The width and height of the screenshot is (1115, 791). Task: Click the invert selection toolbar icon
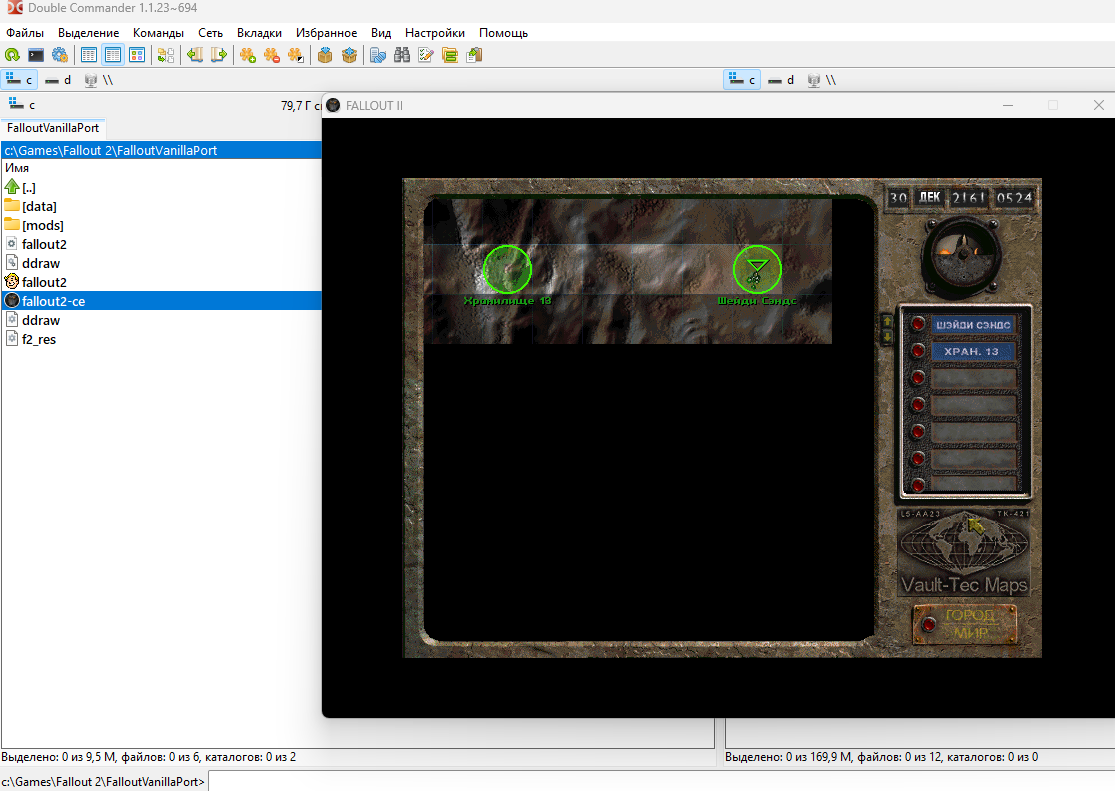point(296,55)
